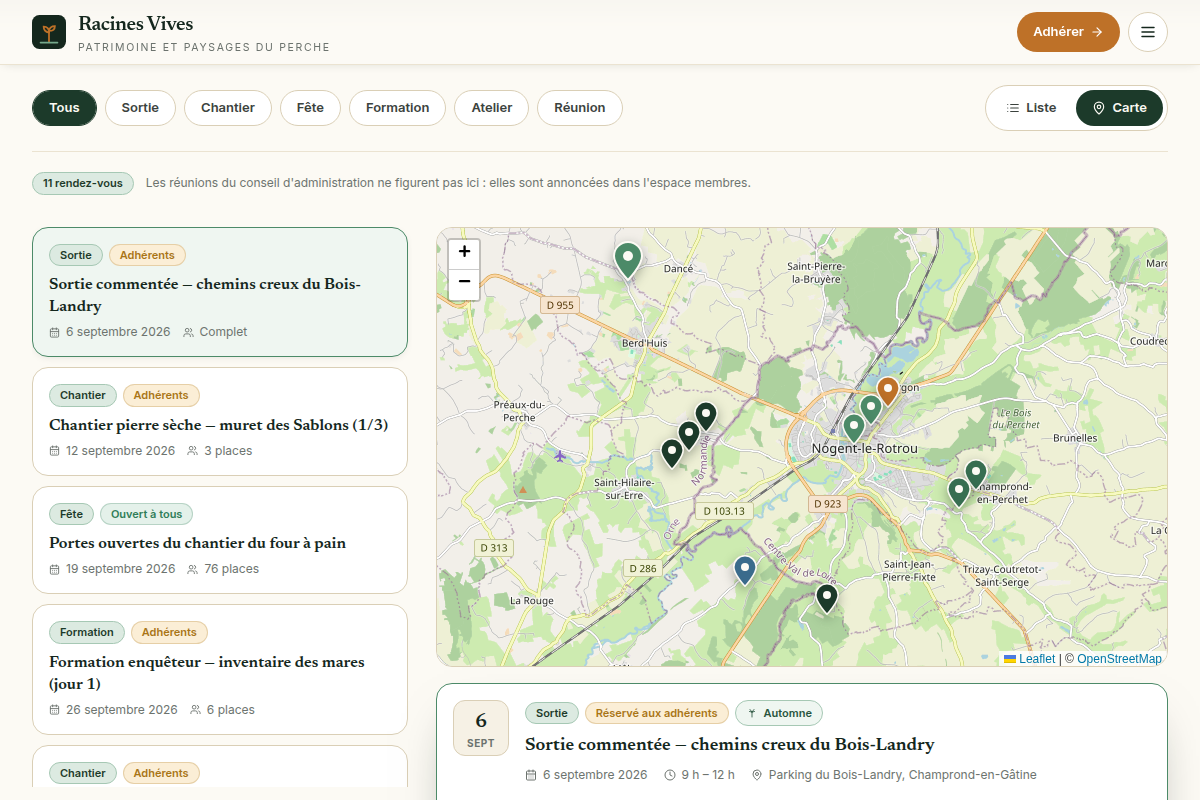This screenshot has width=1200, height=800.
Task: Open the hamburger menu
Action: point(1148,32)
